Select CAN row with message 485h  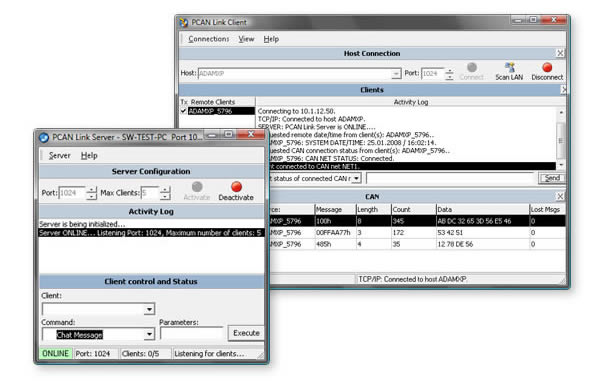(417, 244)
